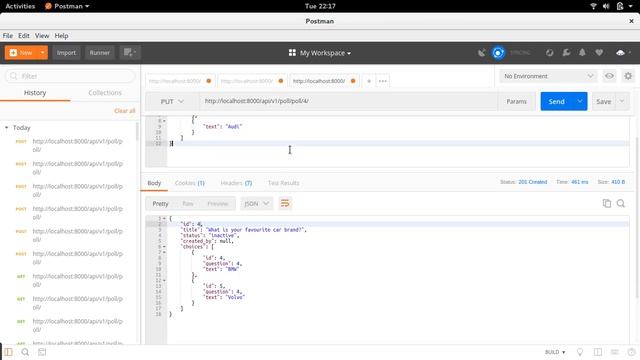The width and height of the screenshot is (640, 360).
Task: Click the Clear all link
Action: point(124,111)
